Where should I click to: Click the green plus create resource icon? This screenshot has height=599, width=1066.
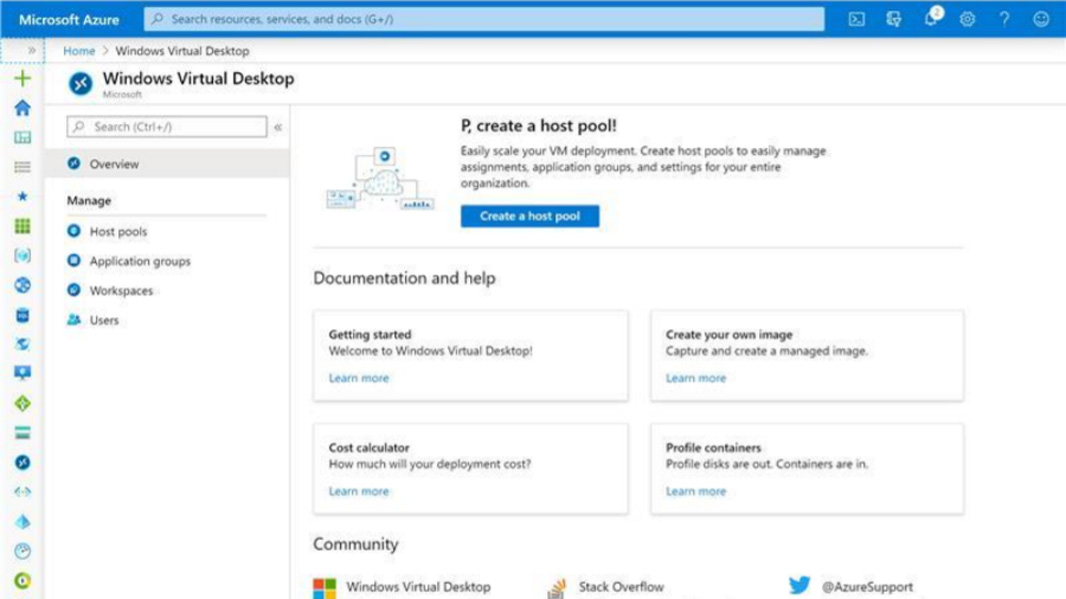click(x=22, y=78)
